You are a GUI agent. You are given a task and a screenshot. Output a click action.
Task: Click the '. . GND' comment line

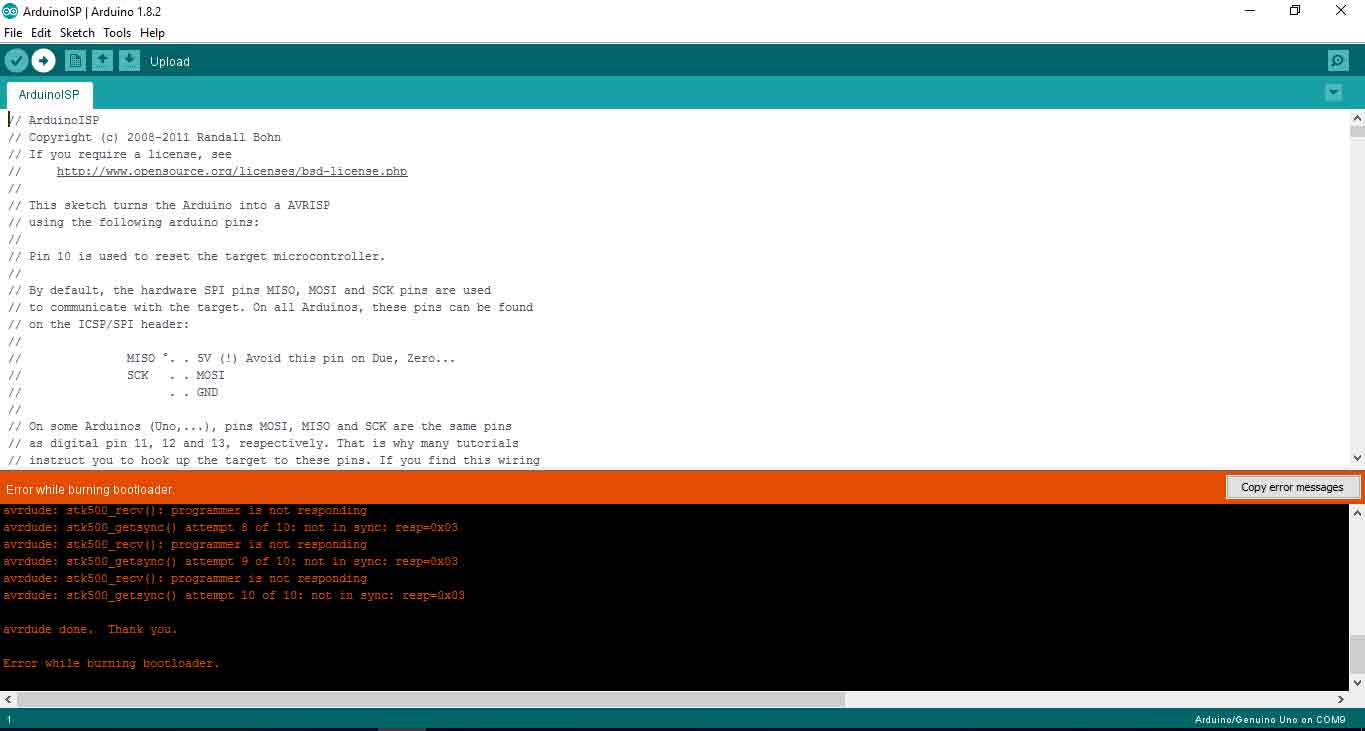coord(113,392)
